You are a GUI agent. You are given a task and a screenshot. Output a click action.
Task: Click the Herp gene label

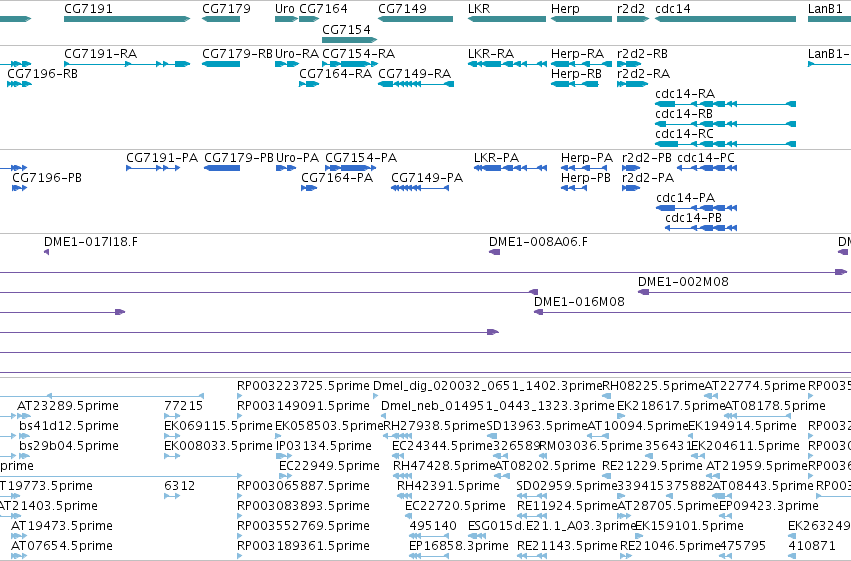(x=565, y=9)
